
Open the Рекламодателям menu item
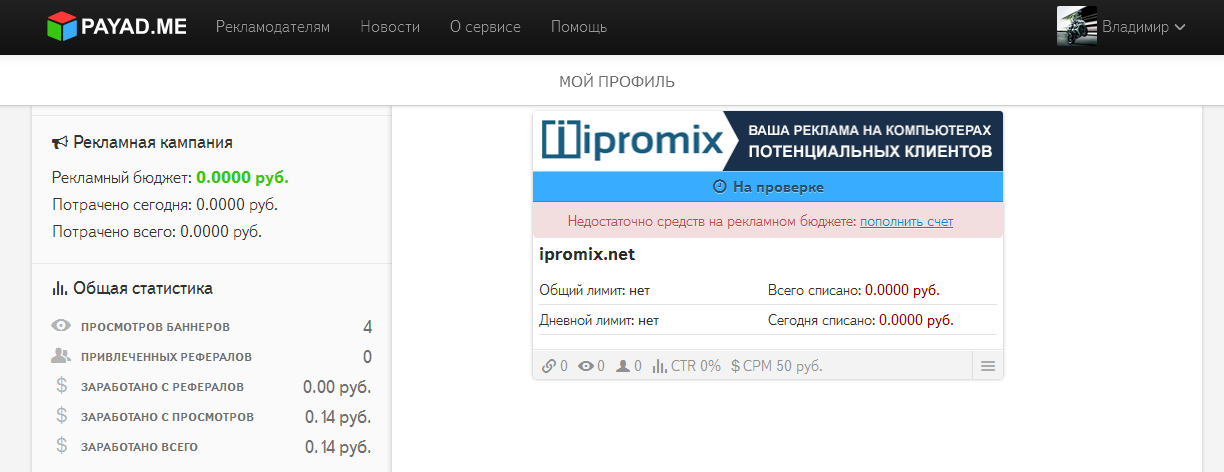coord(273,27)
